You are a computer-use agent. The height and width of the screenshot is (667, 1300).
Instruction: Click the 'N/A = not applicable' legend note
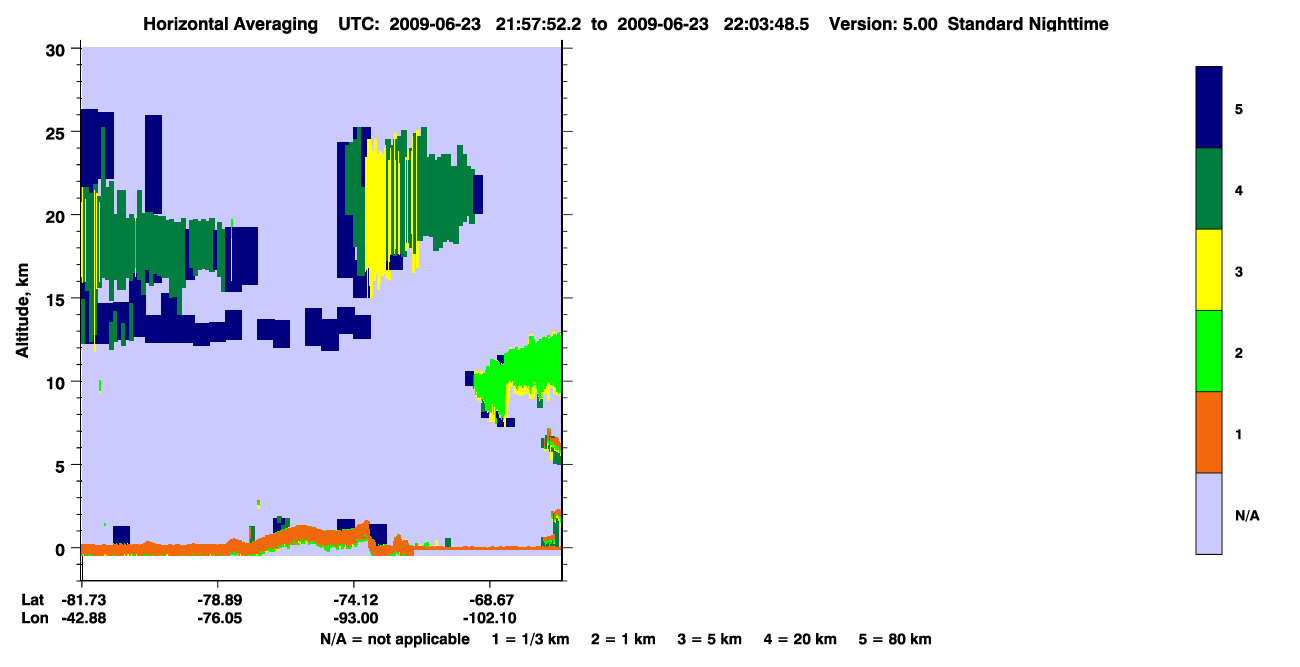coord(394,639)
